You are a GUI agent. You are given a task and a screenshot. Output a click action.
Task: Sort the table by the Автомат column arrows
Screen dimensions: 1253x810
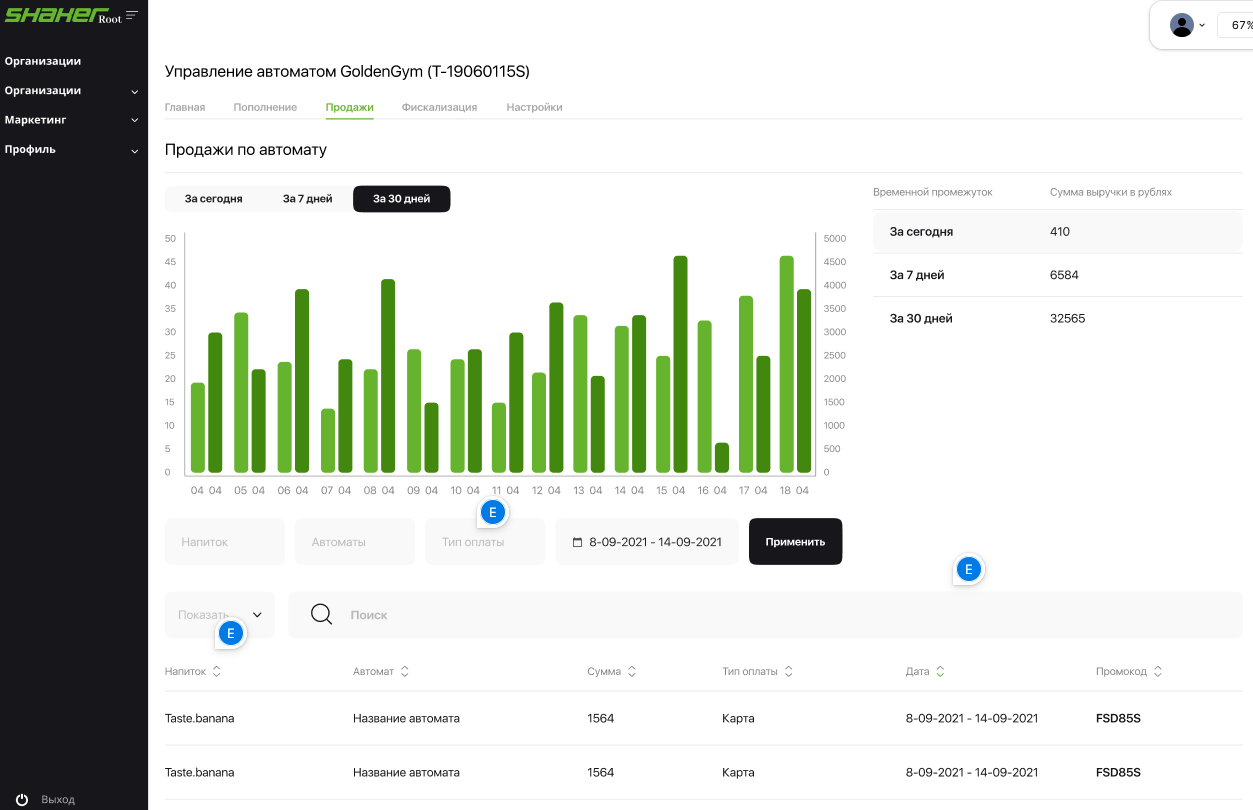405,672
